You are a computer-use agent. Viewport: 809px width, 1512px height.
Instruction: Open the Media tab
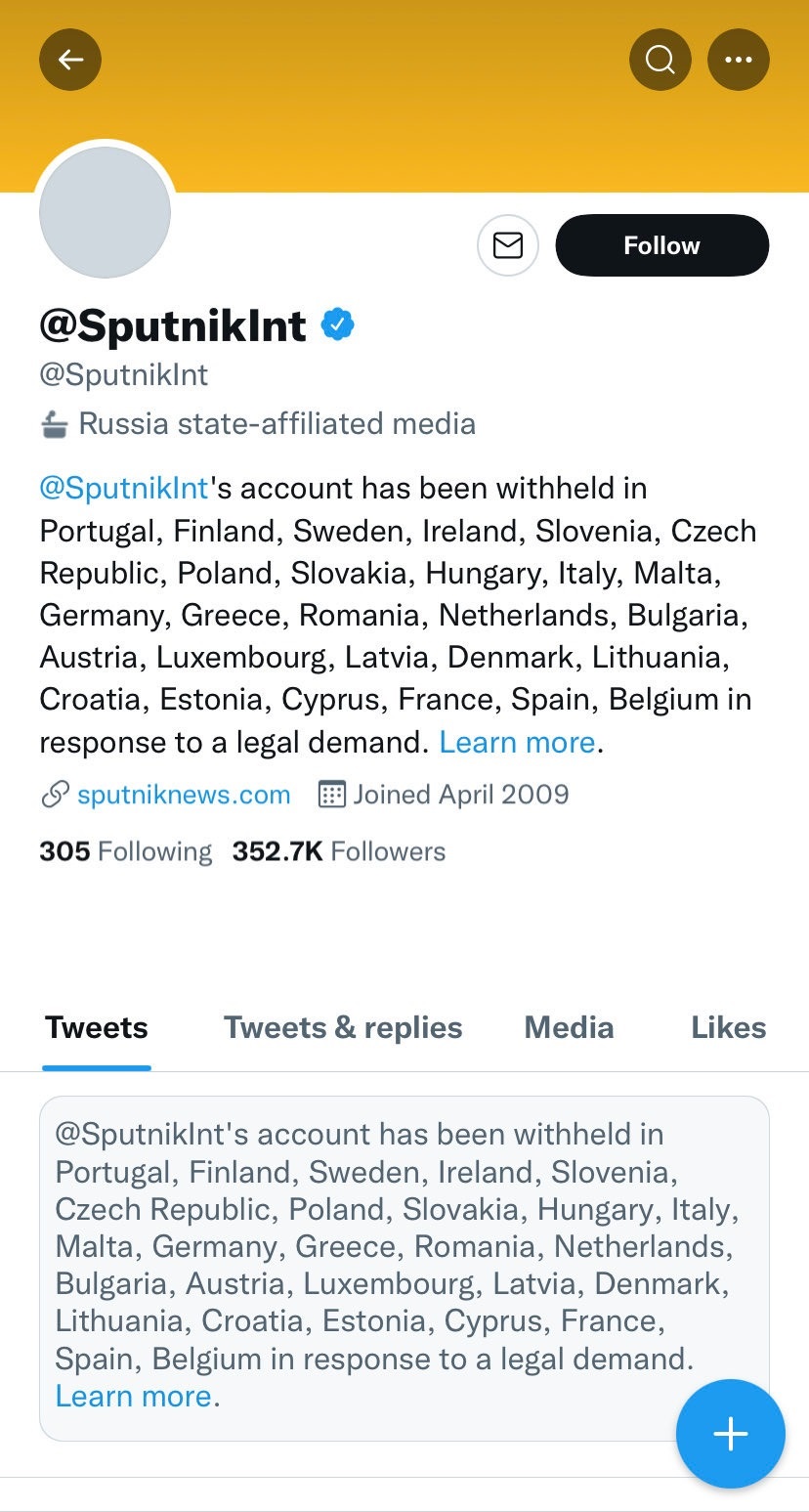pos(569,1027)
